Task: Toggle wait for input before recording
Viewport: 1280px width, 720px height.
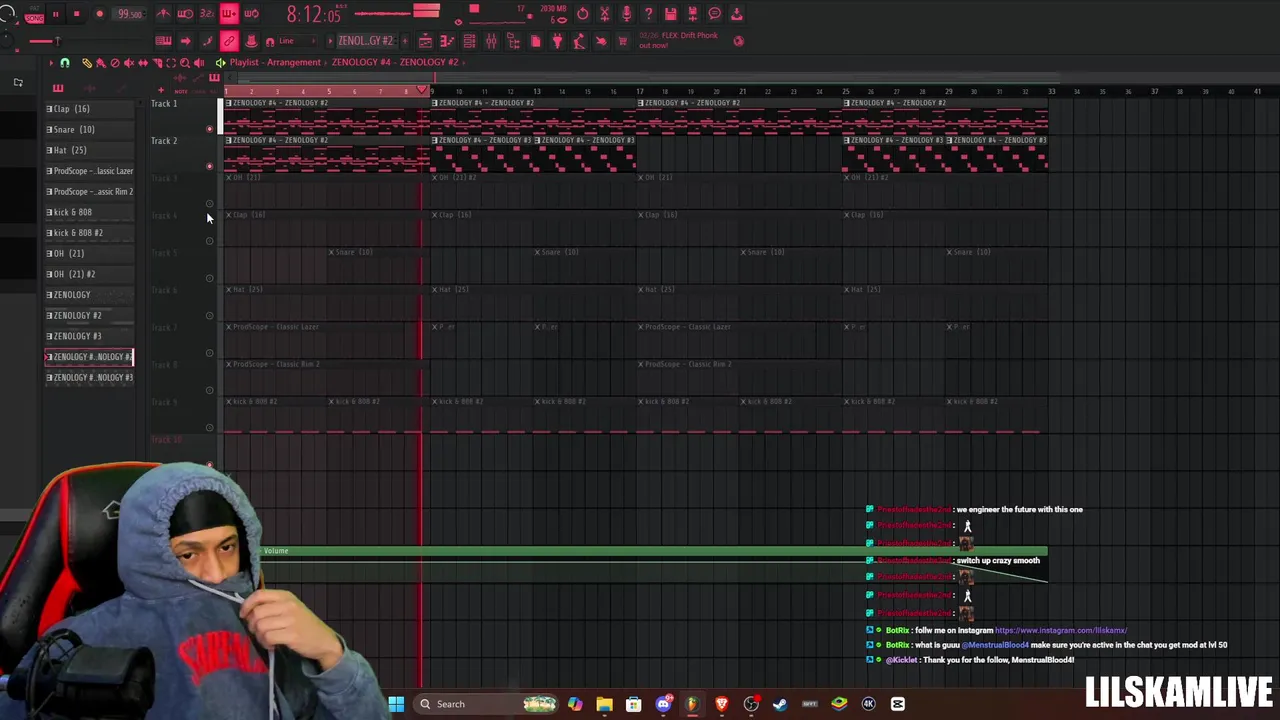Action: click(185, 14)
